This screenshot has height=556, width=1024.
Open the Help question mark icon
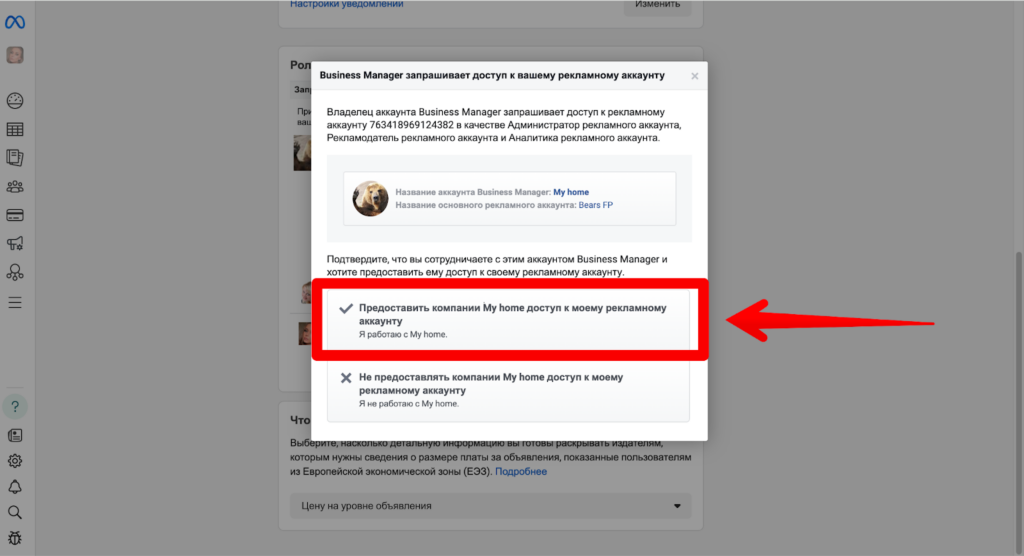pyautogui.click(x=15, y=406)
